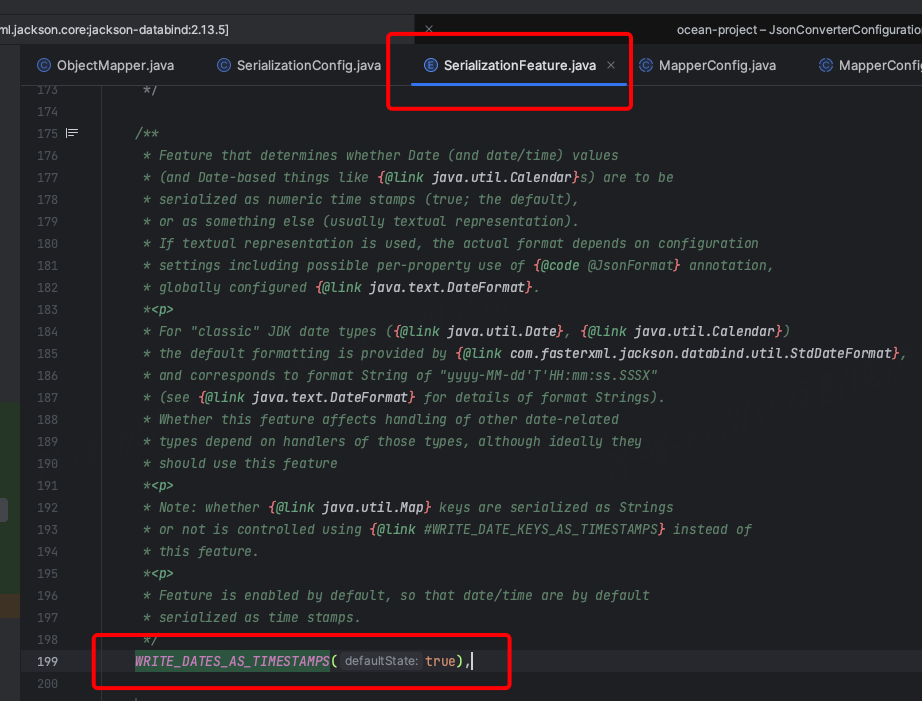Click the "yyyy-MM-dd'T'HH:mm:ss.SSSX" format string
The height and width of the screenshot is (701, 922).
point(548,376)
